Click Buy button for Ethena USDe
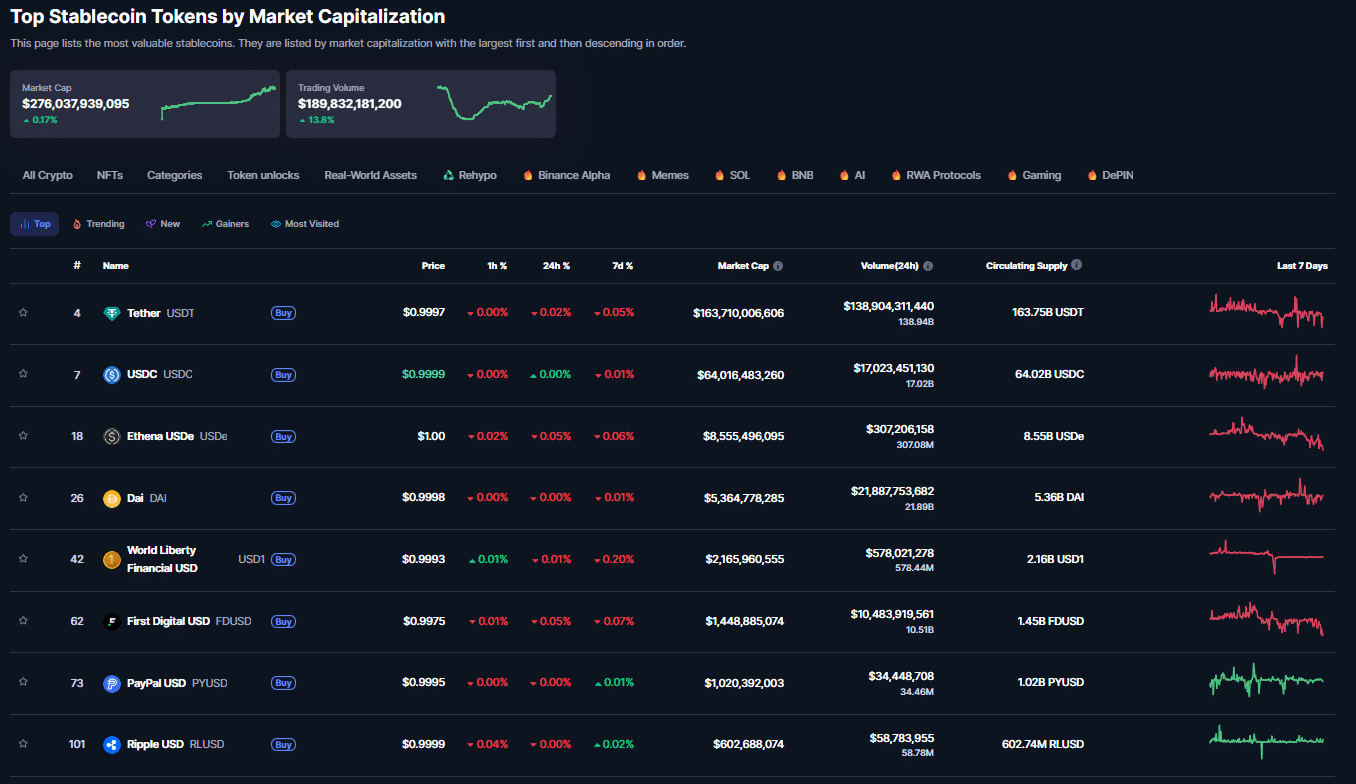Image resolution: width=1356 pixels, height=784 pixels. (283, 436)
